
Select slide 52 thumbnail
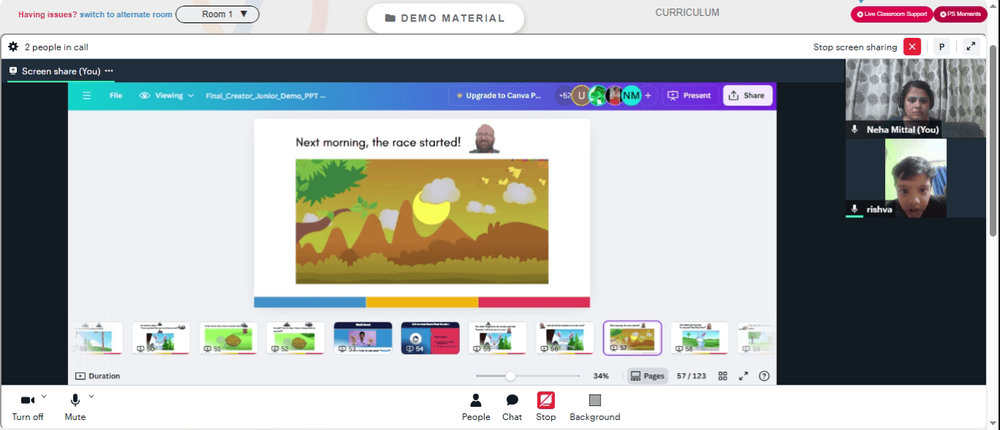tap(295, 337)
